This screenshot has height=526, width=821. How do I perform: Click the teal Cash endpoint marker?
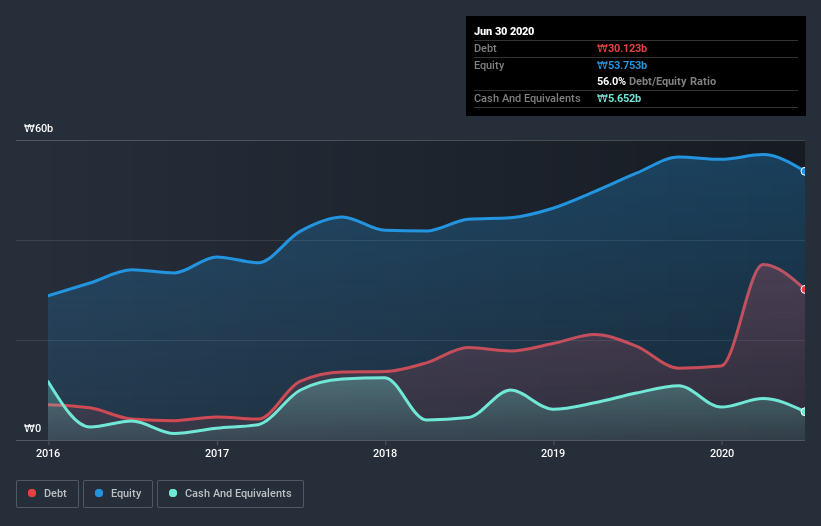804,411
